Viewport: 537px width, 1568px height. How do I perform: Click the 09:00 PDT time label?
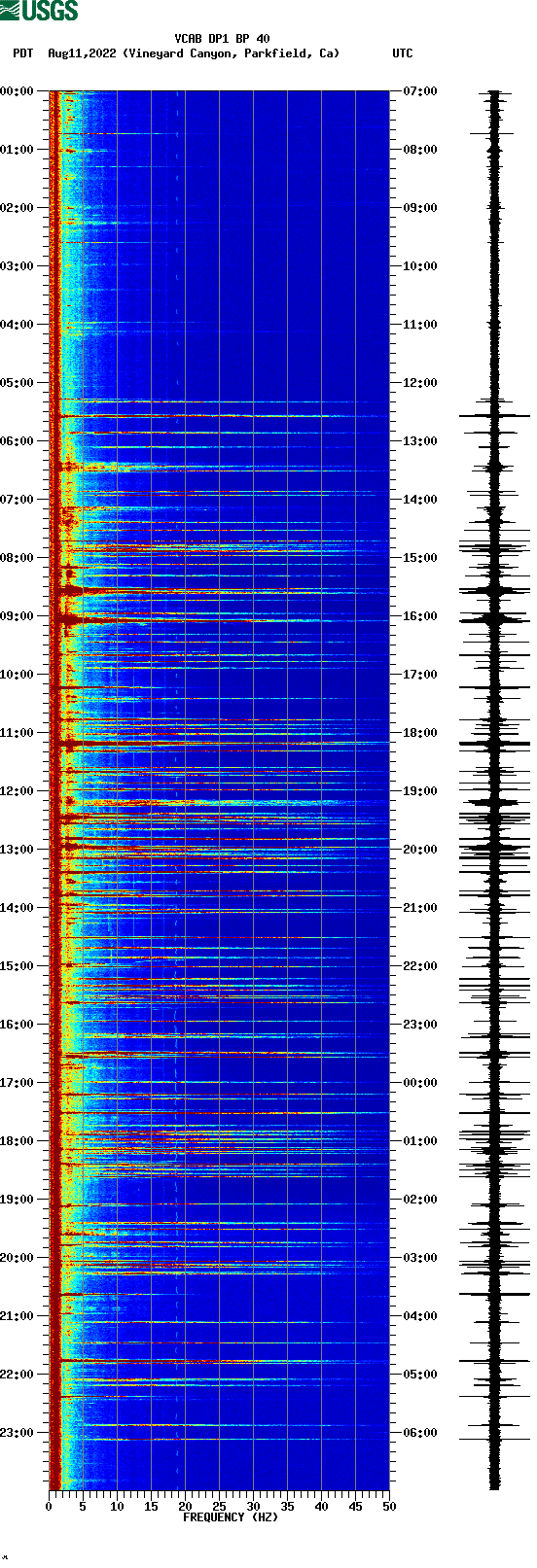[17, 616]
